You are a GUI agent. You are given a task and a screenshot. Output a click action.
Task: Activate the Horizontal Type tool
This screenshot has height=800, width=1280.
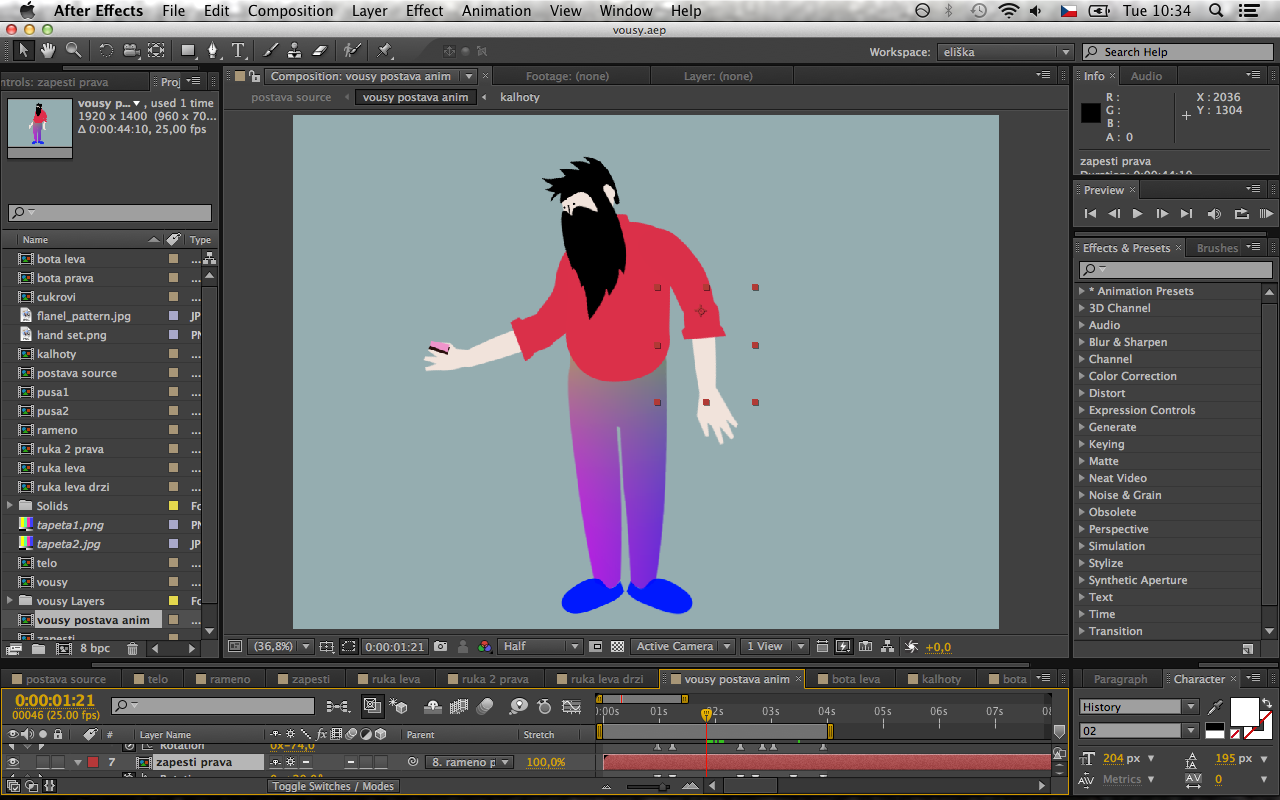pos(238,50)
